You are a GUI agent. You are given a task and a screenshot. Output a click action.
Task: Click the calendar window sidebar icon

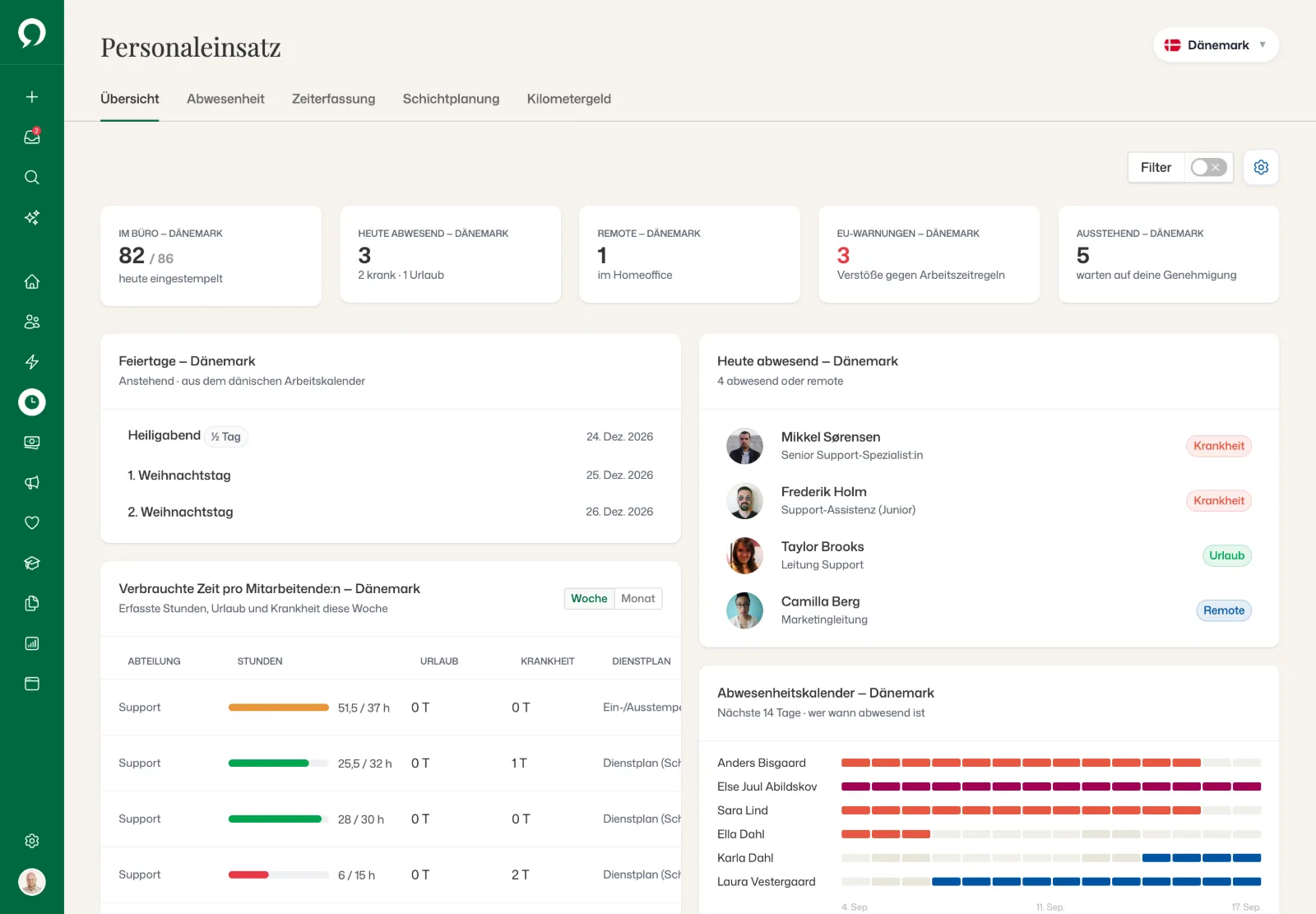[32, 684]
